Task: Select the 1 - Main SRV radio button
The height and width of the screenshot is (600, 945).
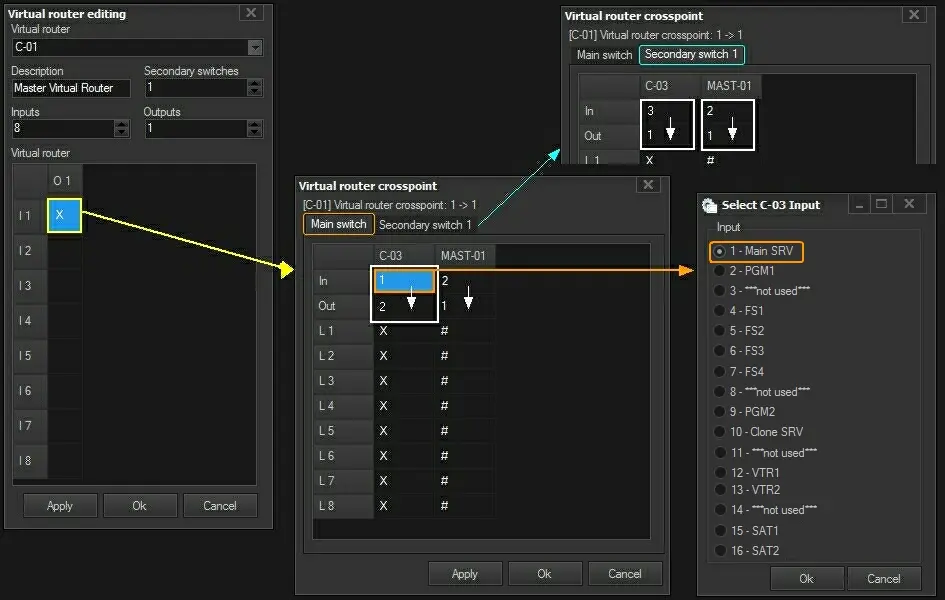Action: pos(718,251)
